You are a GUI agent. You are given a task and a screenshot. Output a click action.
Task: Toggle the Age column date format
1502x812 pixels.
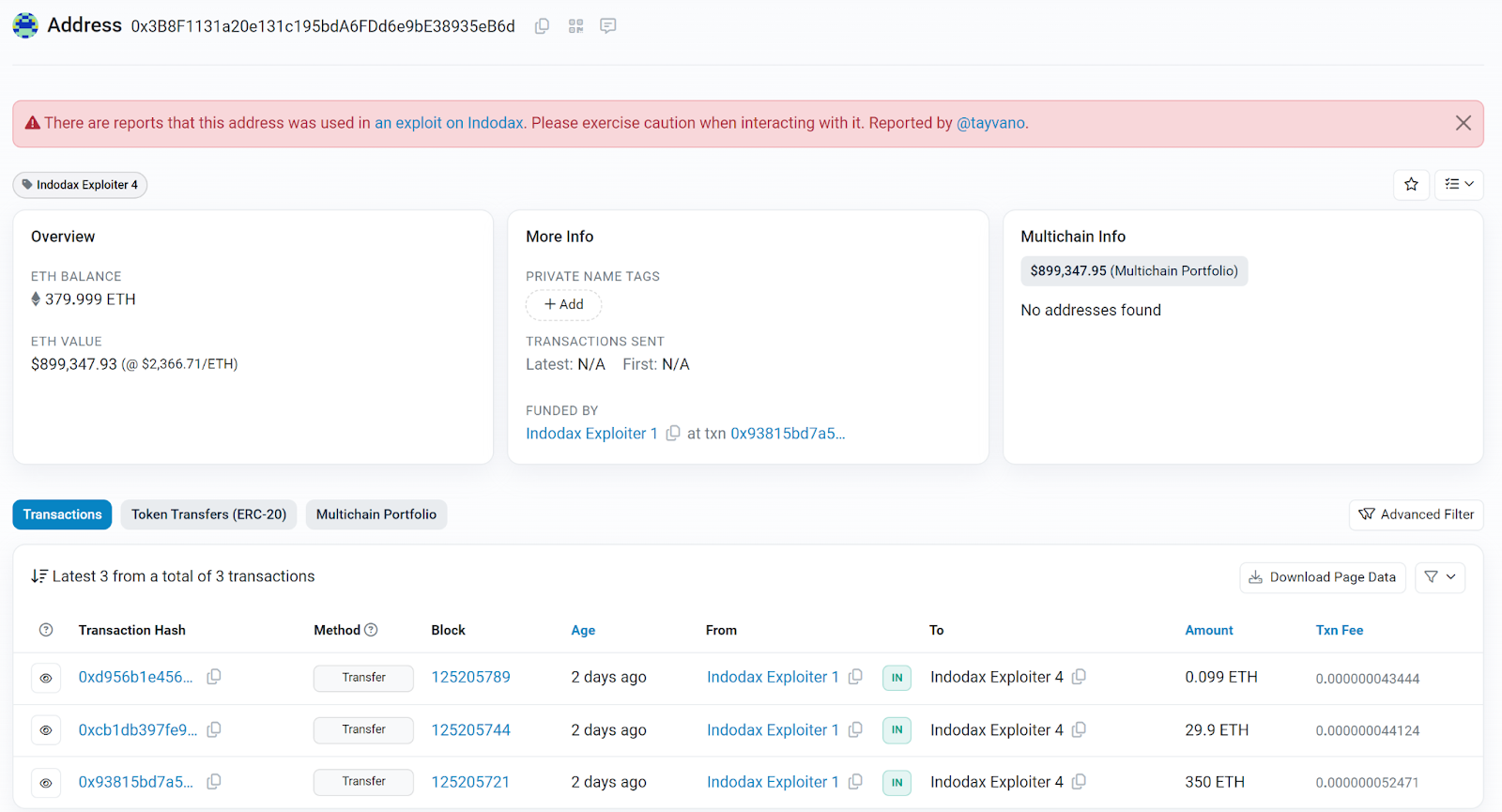[x=583, y=630]
